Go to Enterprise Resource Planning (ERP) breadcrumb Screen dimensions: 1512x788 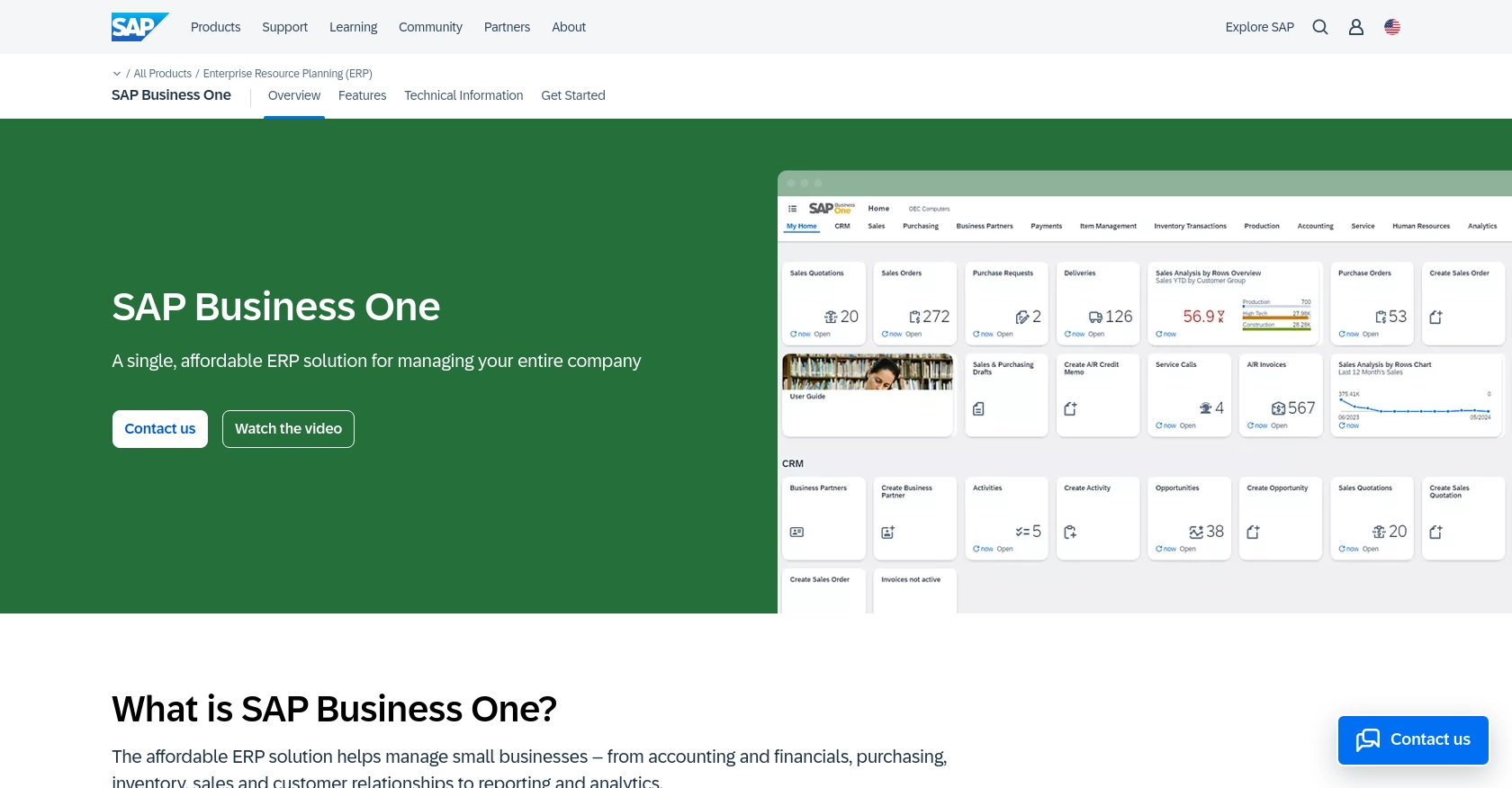click(x=287, y=74)
